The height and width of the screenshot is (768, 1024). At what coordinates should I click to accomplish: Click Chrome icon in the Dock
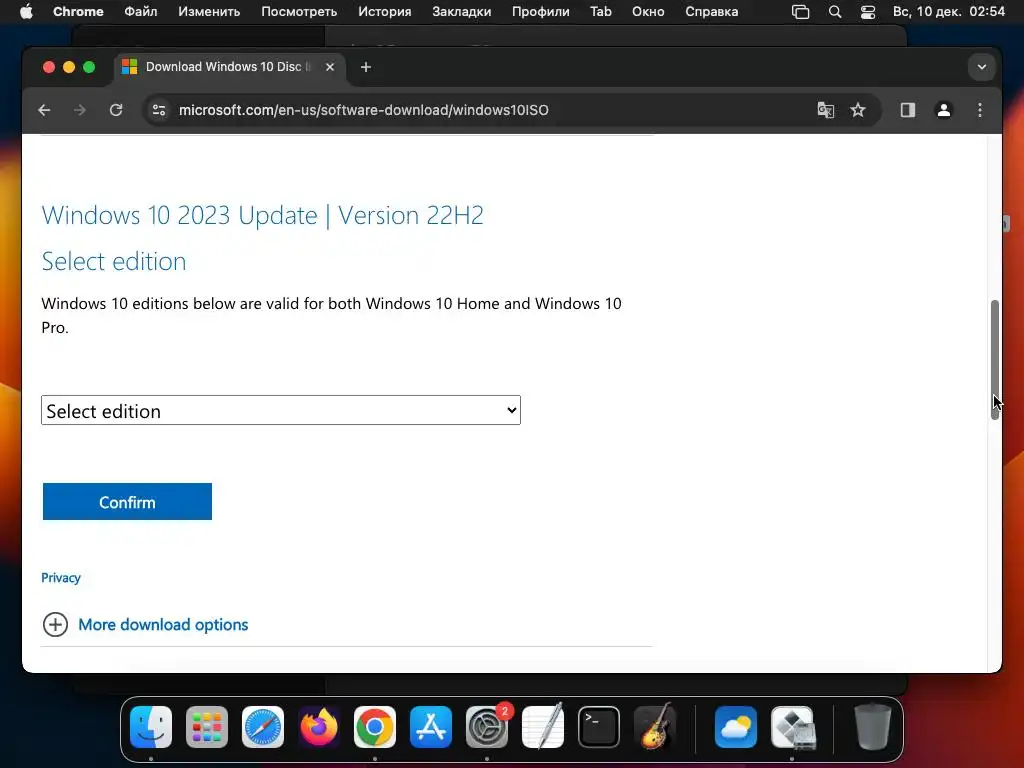[375, 727]
